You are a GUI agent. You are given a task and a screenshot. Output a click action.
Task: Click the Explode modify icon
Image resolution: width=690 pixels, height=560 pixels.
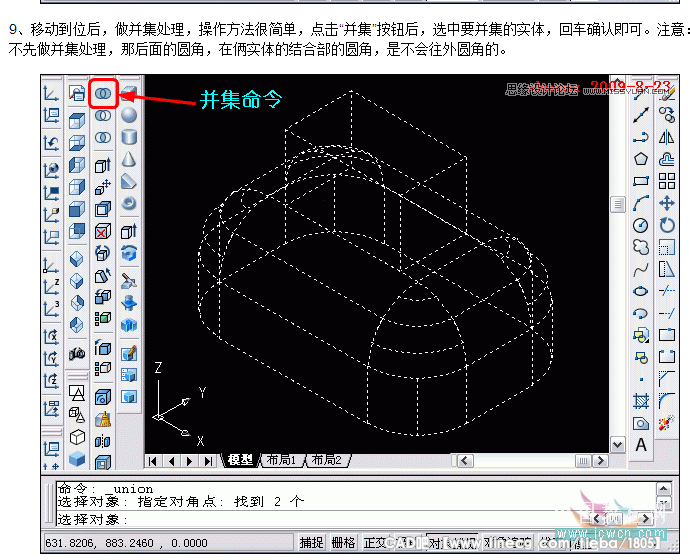[x=667, y=423]
